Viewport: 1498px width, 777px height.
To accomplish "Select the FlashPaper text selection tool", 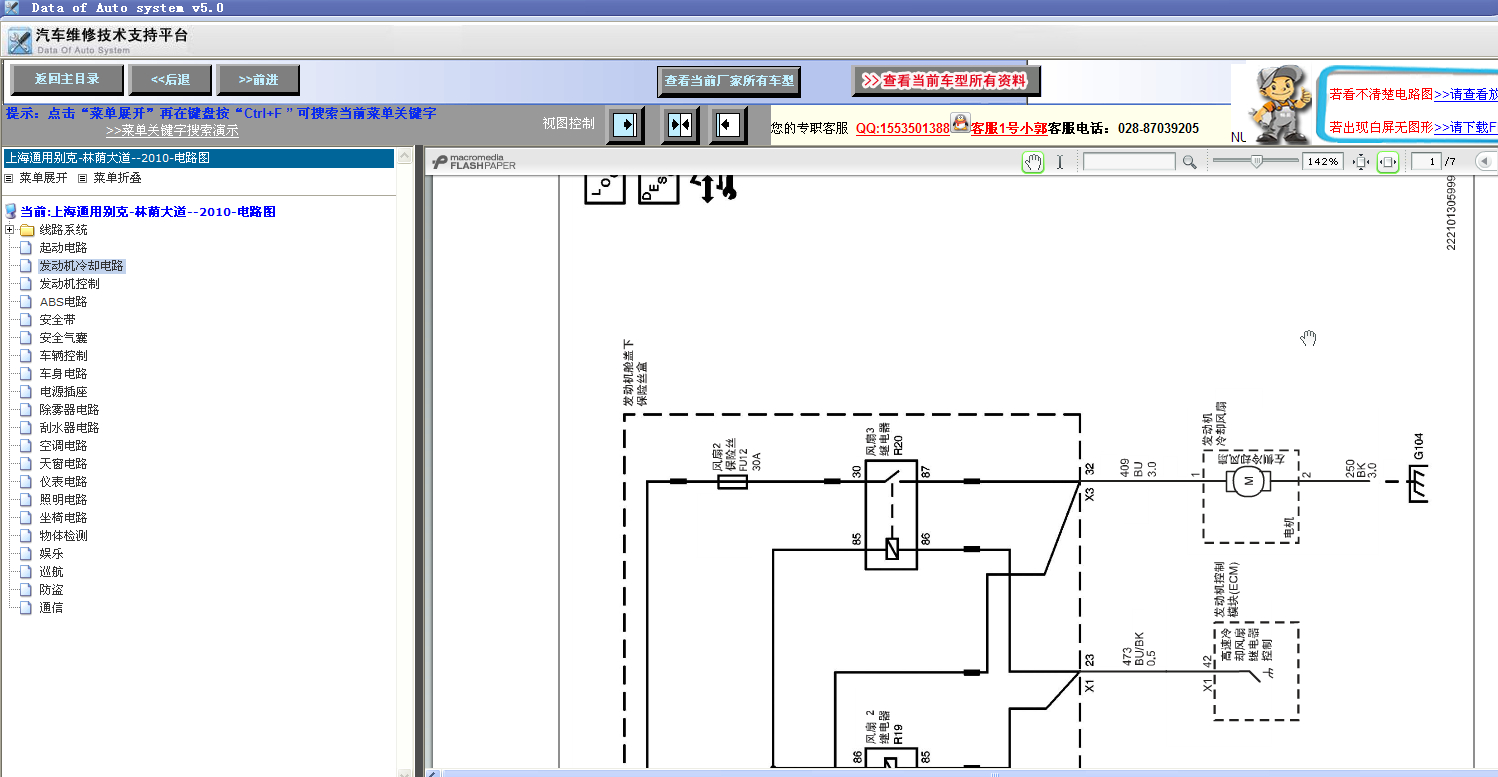I will 1060,162.
